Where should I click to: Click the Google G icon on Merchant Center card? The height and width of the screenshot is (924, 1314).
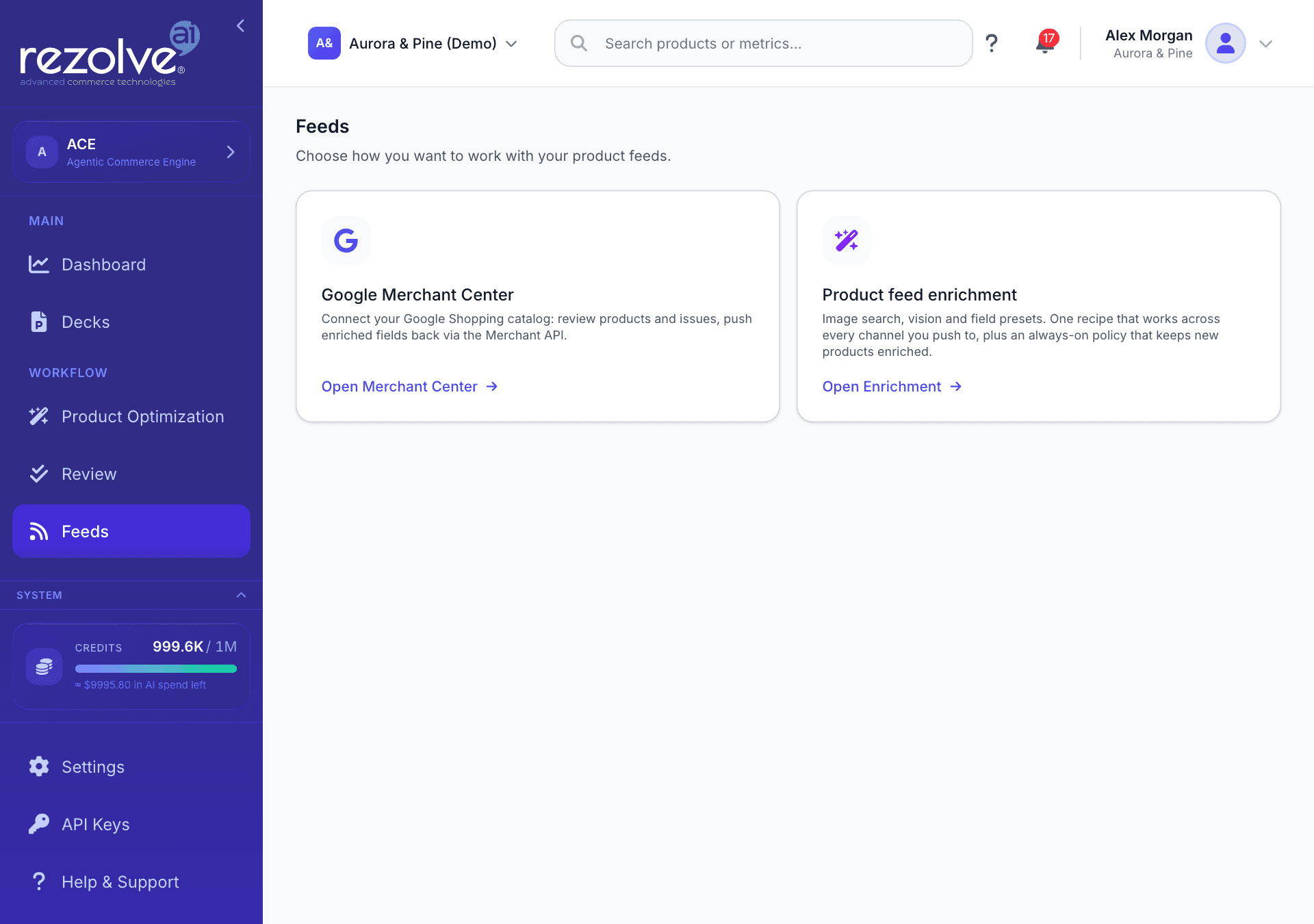346,240
